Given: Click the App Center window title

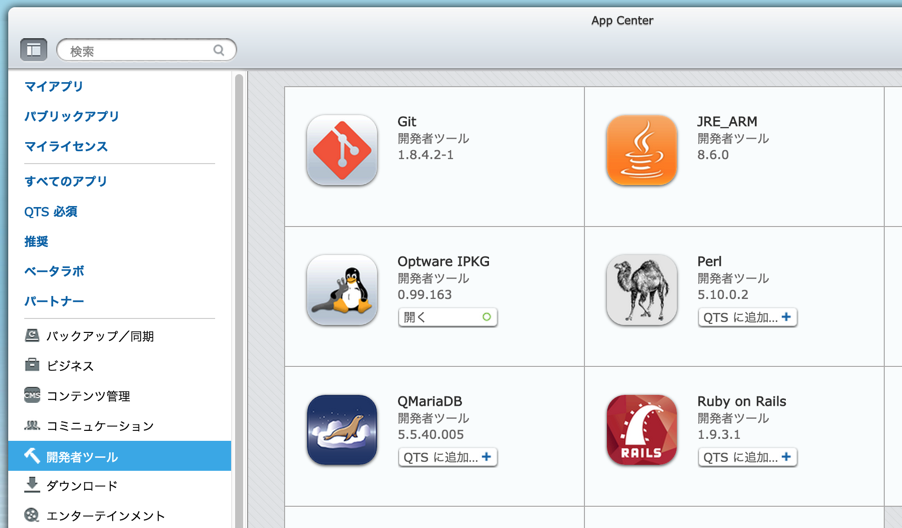Looking at the screenshot, I should (622, 20).
